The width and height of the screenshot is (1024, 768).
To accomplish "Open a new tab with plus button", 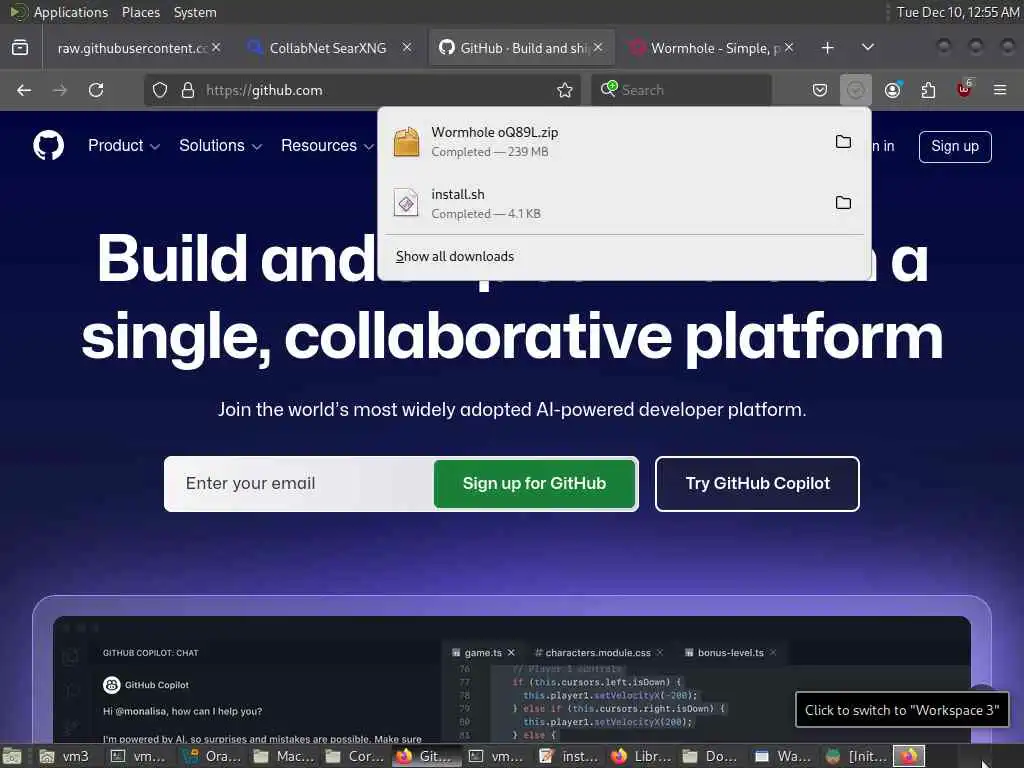I will [827, 48].
